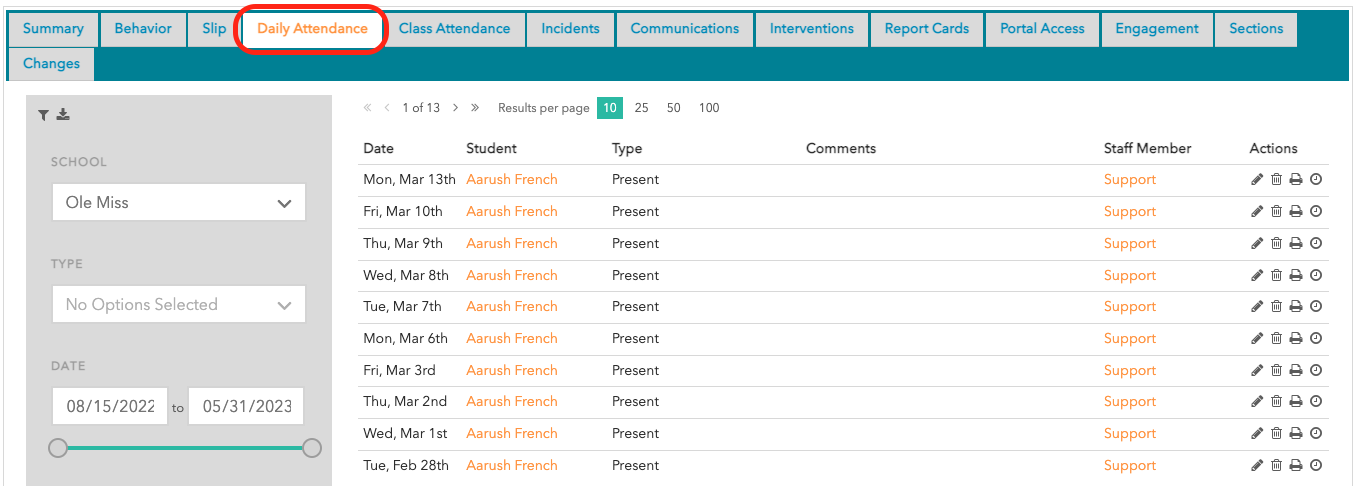
Task: Edit the Mon, Mar 6th attendance record
Action: (x=1257, y=339)
